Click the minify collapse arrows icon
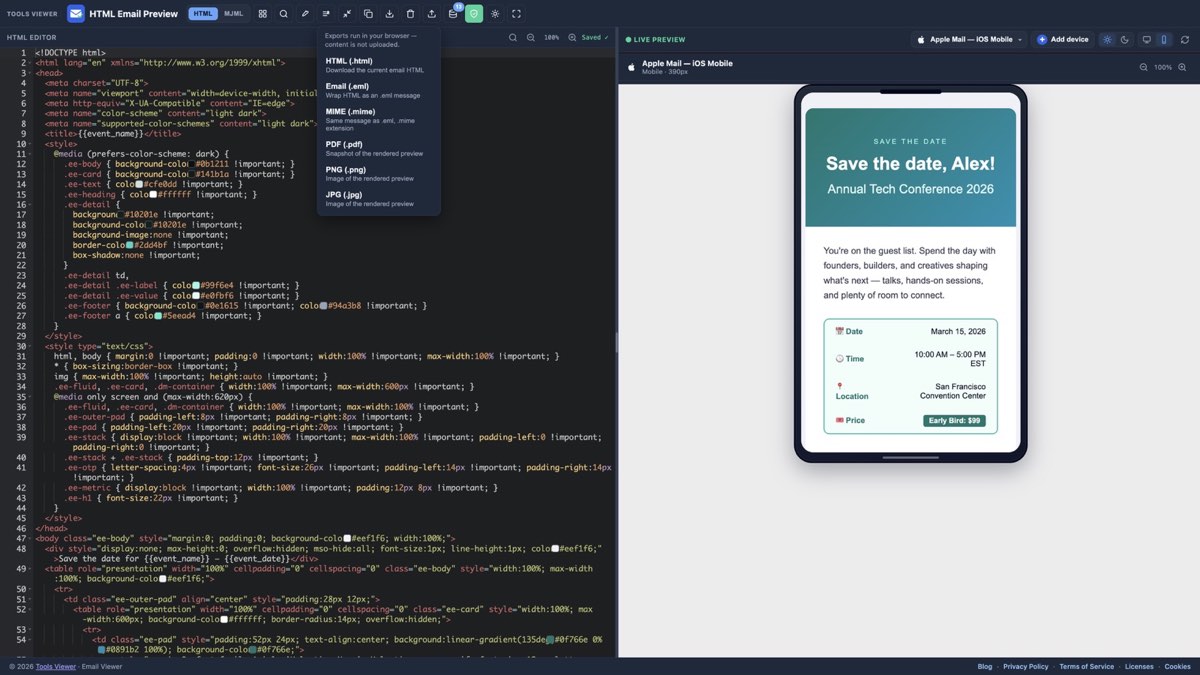The image size is (1200, 675). 347,14
